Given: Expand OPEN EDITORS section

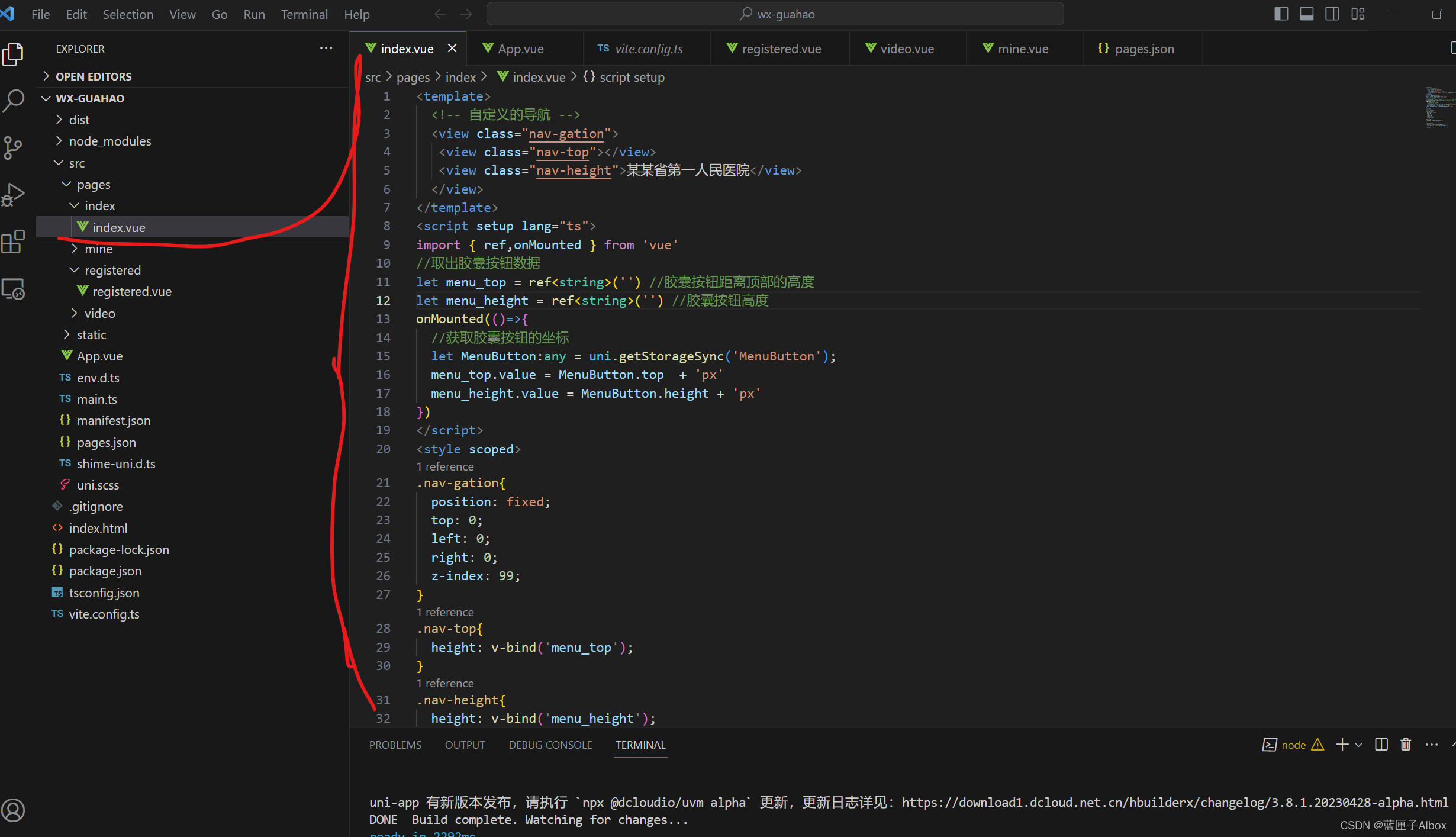Looking at the screenshot, I should [94, 76].
